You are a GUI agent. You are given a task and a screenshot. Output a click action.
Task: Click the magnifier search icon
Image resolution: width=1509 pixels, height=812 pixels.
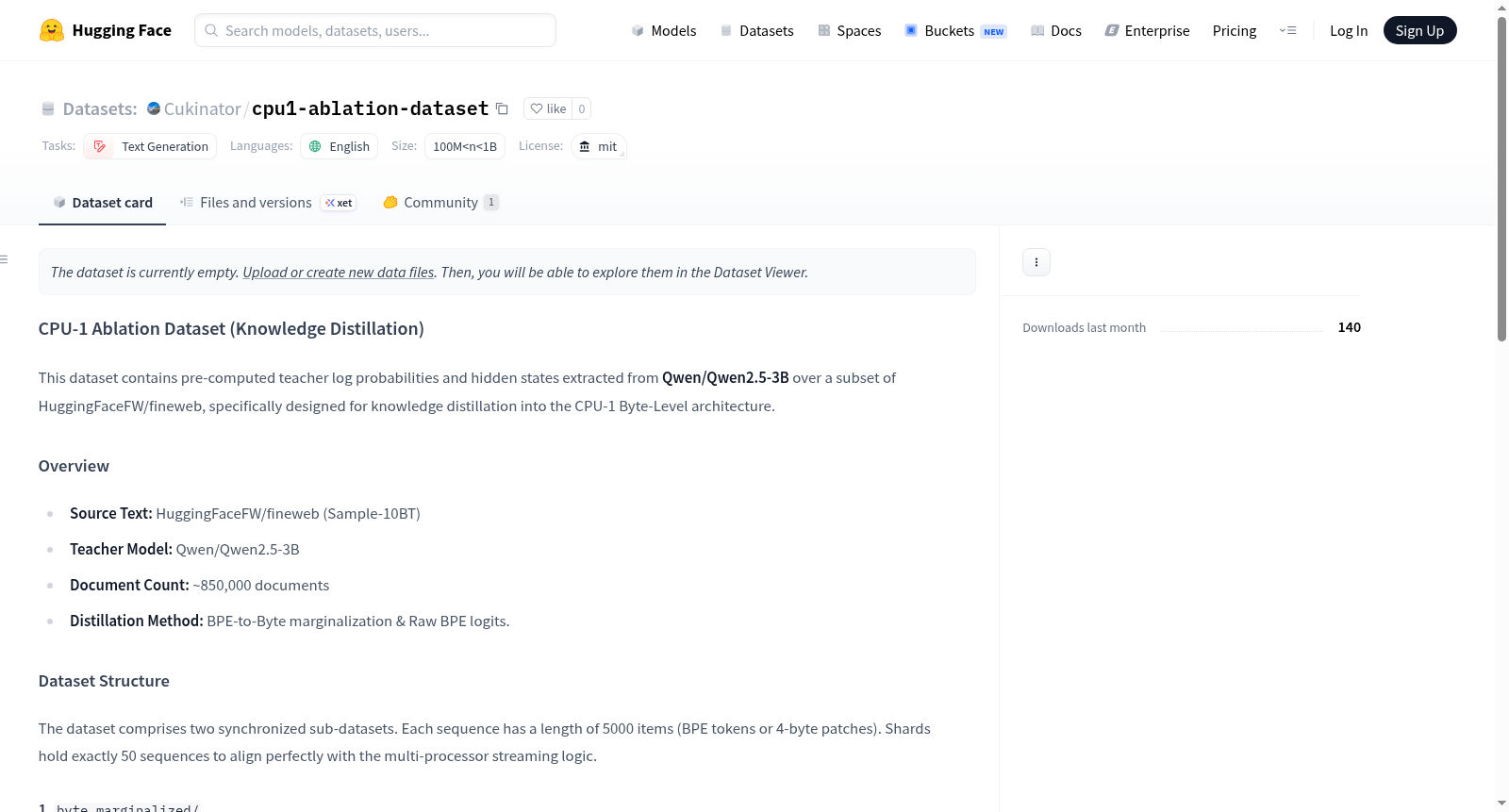211,30
